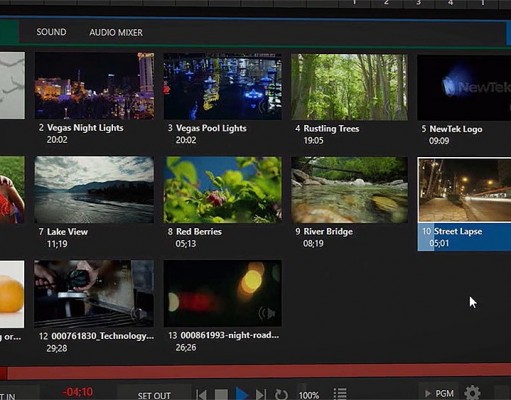Click the audio speaker icon on Rustling Trees thumbnail
Screen dimensions: 511x400
coord(393,107)
